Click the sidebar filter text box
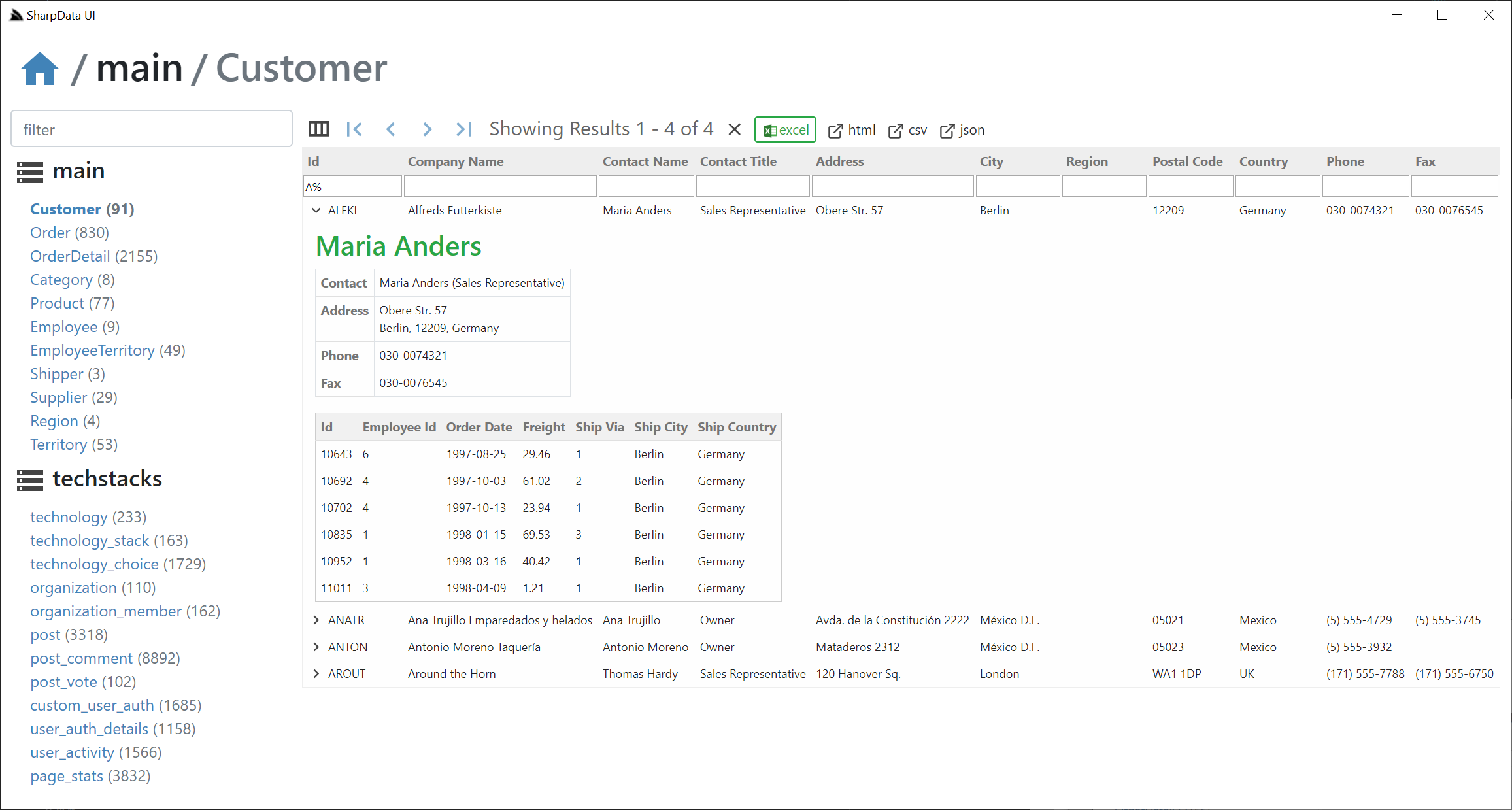 pyautogui.click(x=152, y=129)
